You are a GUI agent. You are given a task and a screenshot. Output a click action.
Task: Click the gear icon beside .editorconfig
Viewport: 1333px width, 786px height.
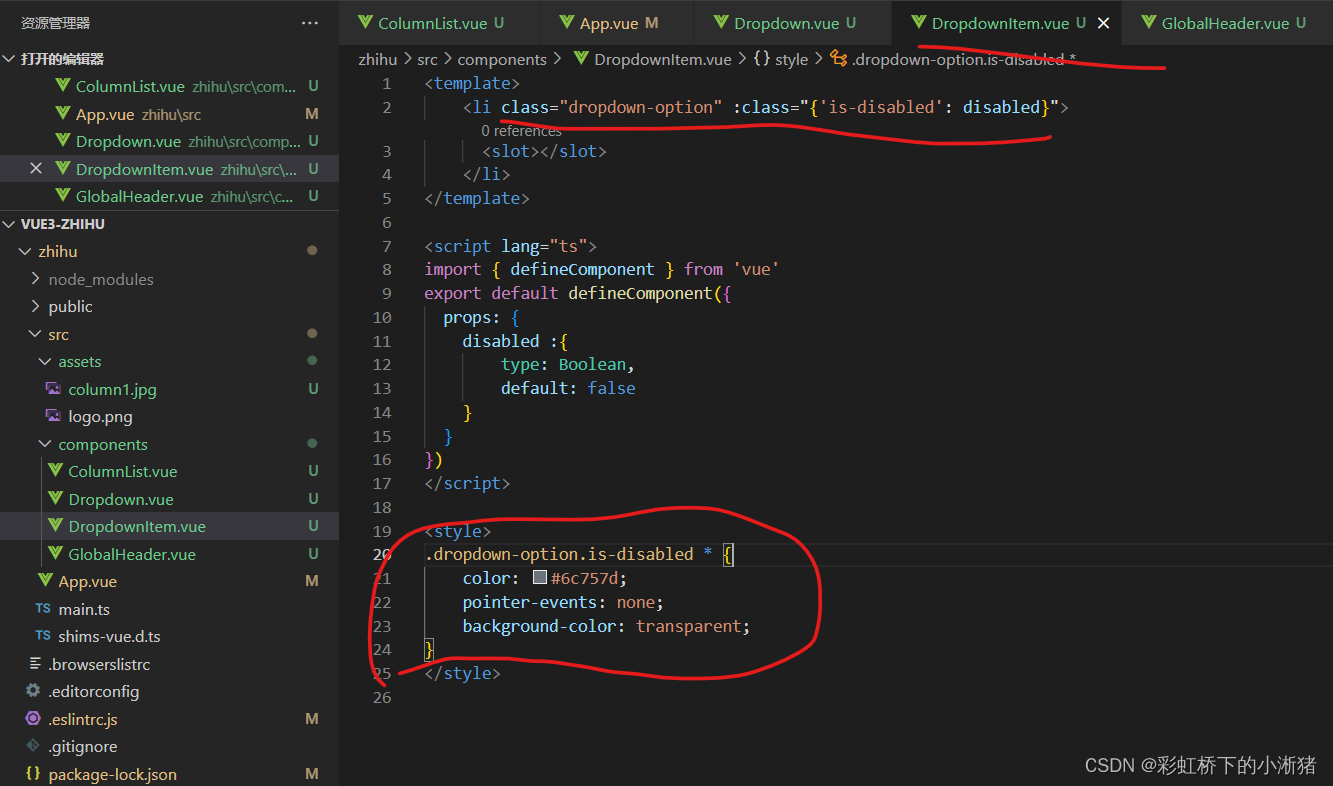33,690
